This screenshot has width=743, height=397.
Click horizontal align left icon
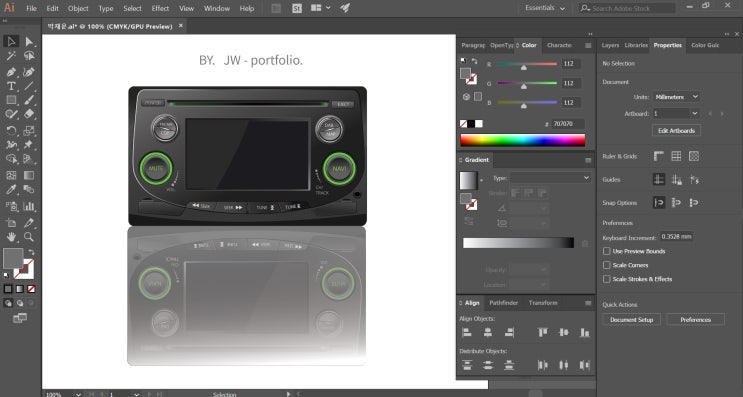point(467,333)
